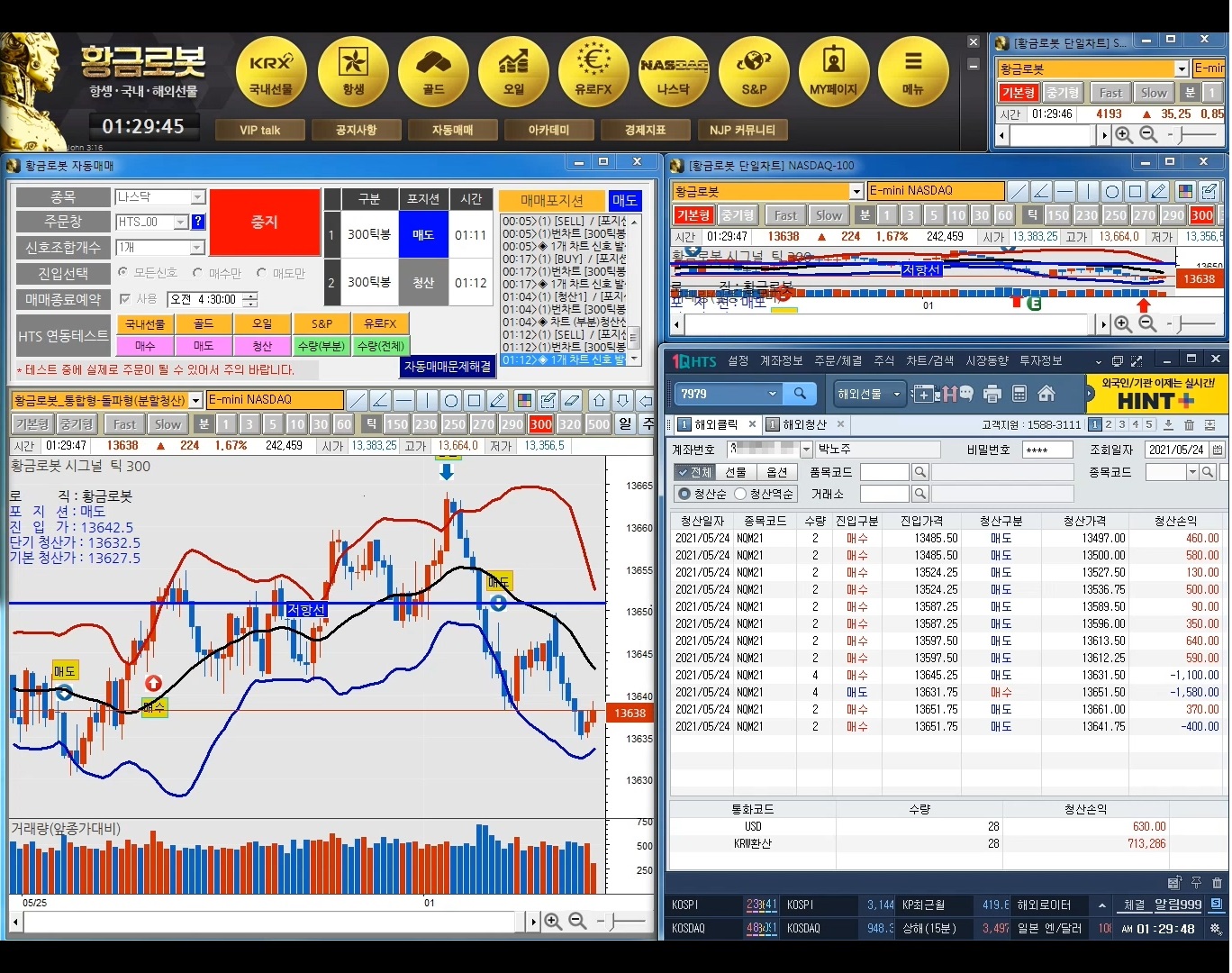1232x973 pixels.
Task: Click 자동매매문제해결 button
Action: [x=448, y=367]
